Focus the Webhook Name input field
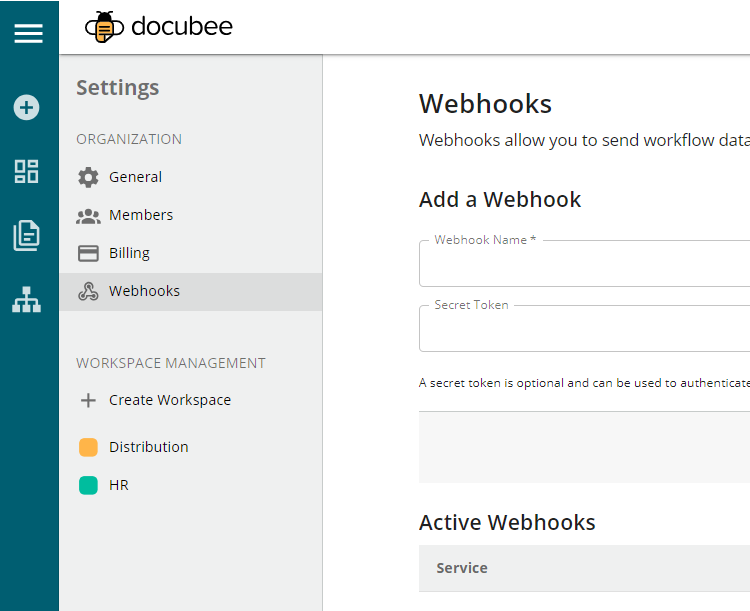Viewport: 750px width, 611px height. (585, 264)
